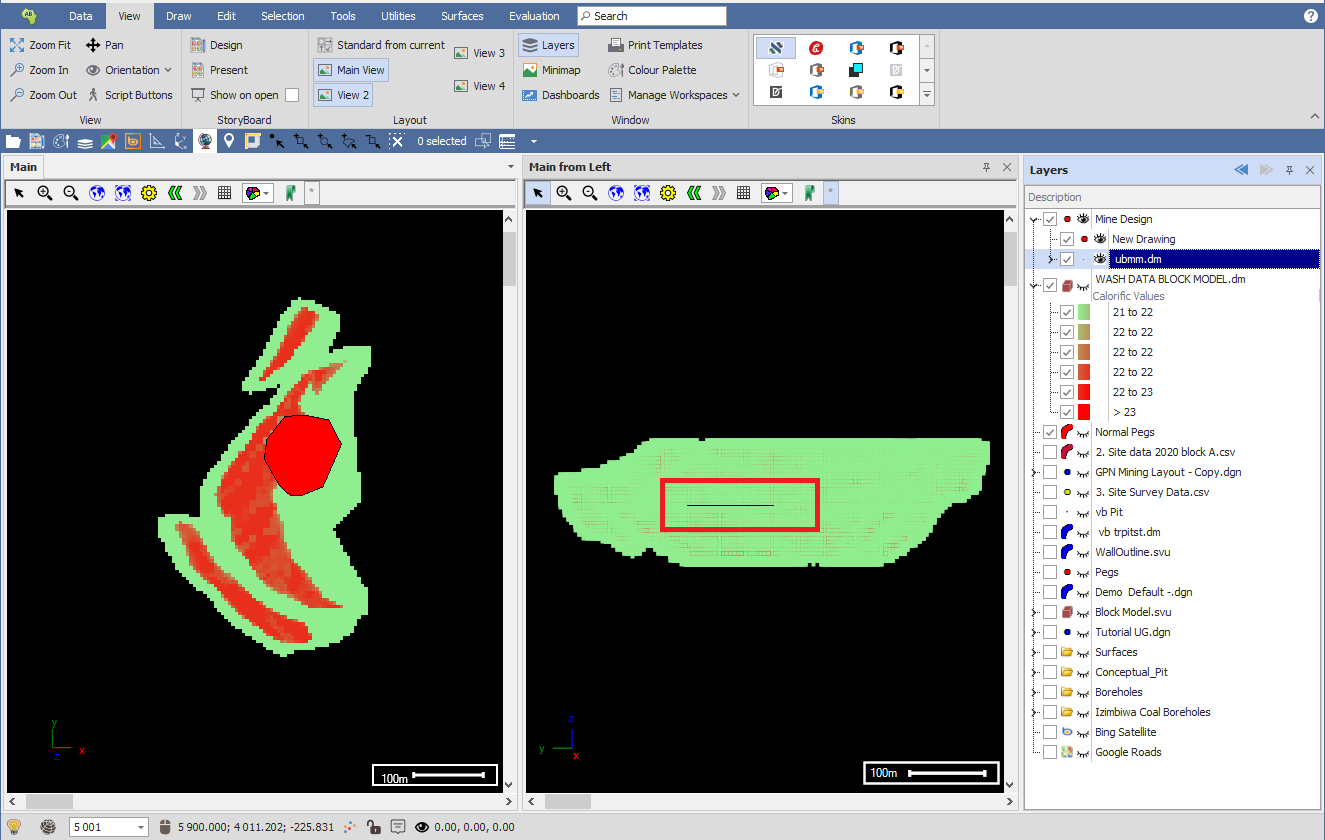
Task: Click the Zoom Fit tool in the ribbon
Action: pos(41,45)
